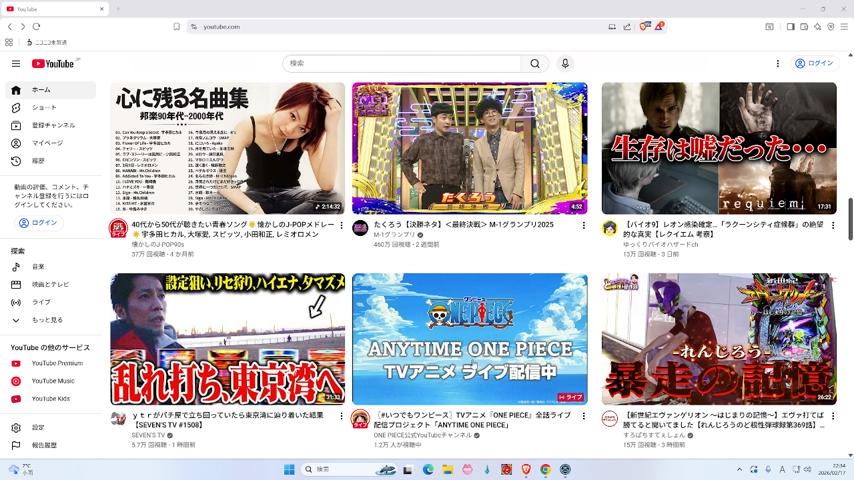
Task: Play the M-1 Grand Prix たくろう thumbnail
Action: pos(469,148)
